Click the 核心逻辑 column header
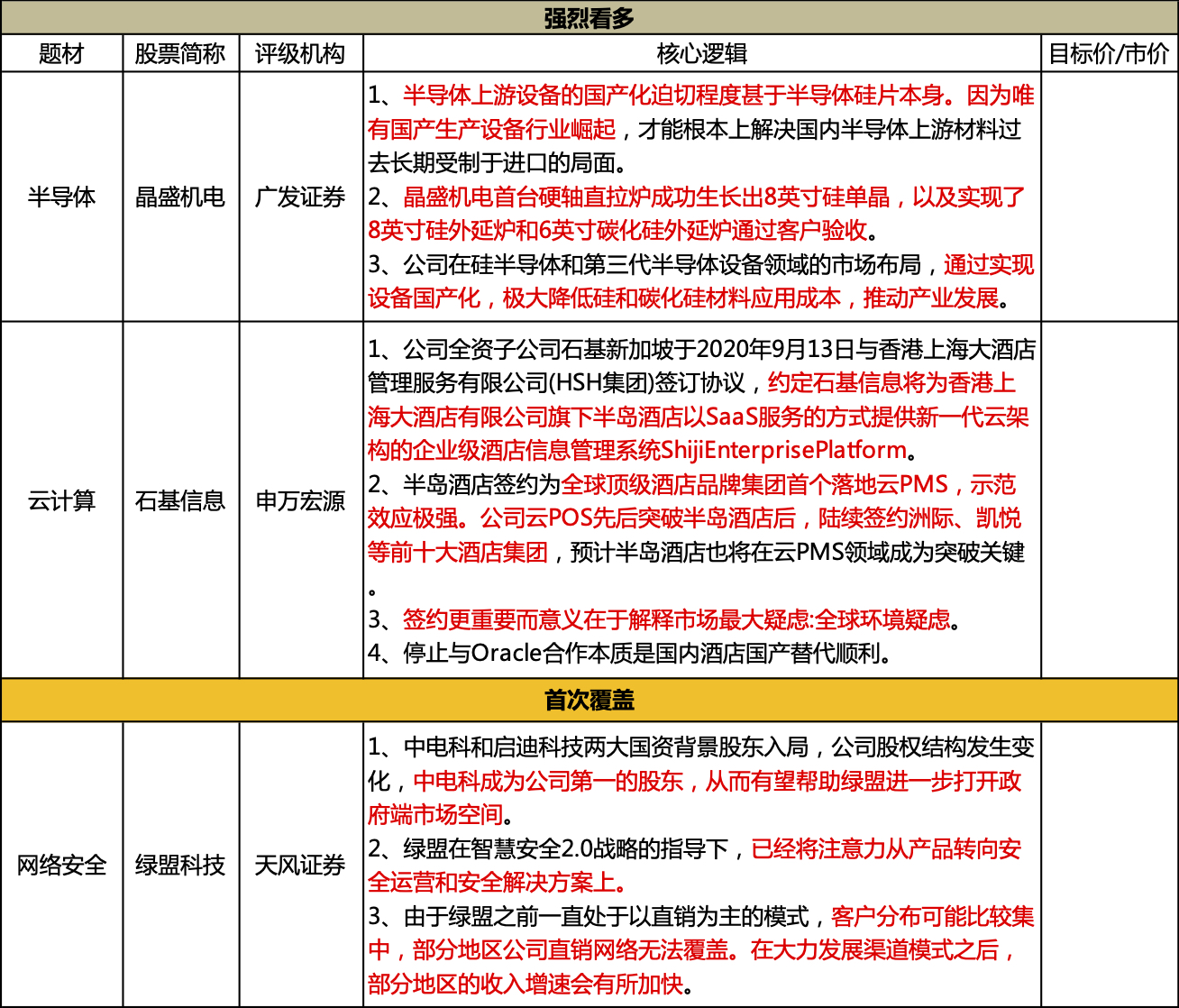Viewport: 1179px width, 1008px height. 702,54
